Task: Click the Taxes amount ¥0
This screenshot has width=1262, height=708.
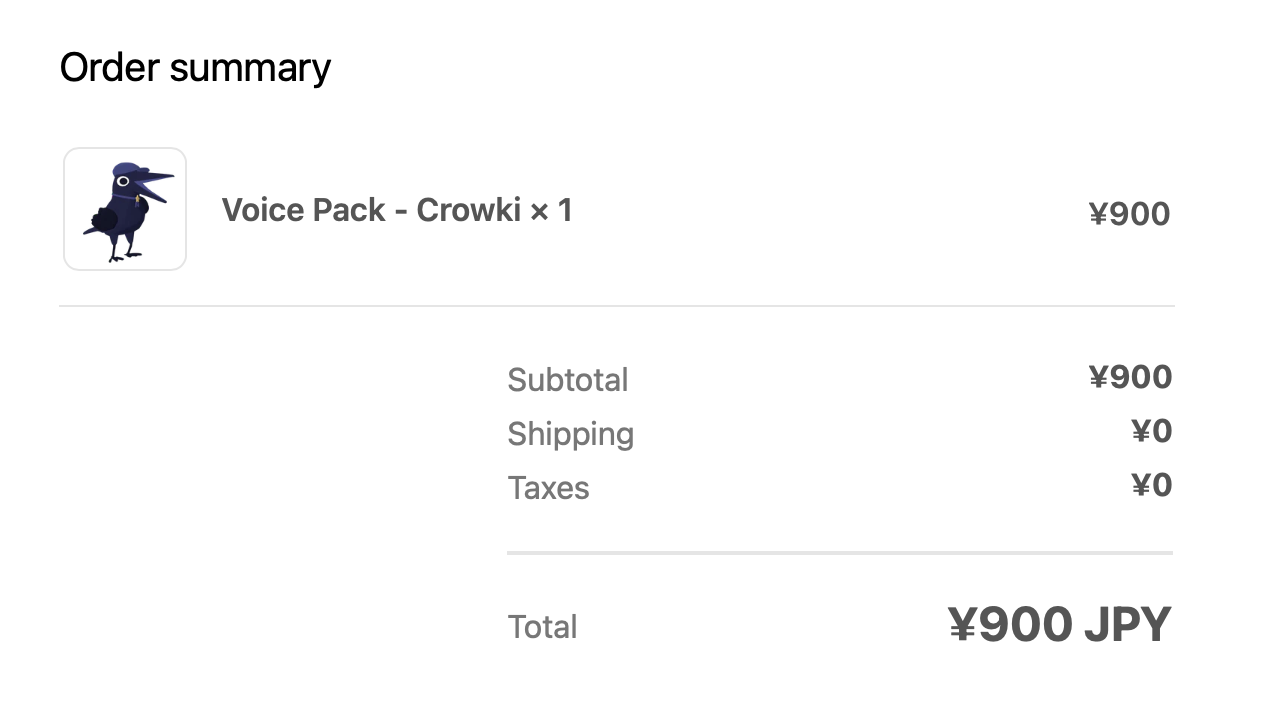Action: click(x=1151, y=485)
